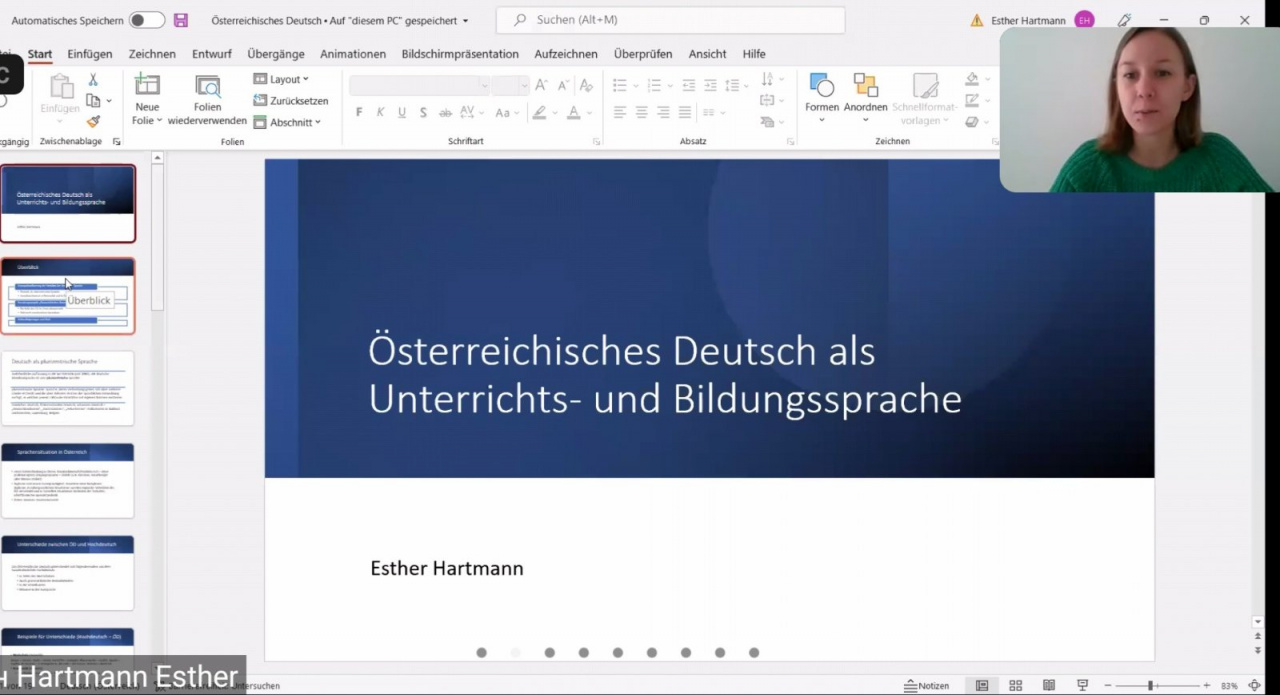Click the Zurücksetzen button

pyautogui.click(x=291, y=100)
